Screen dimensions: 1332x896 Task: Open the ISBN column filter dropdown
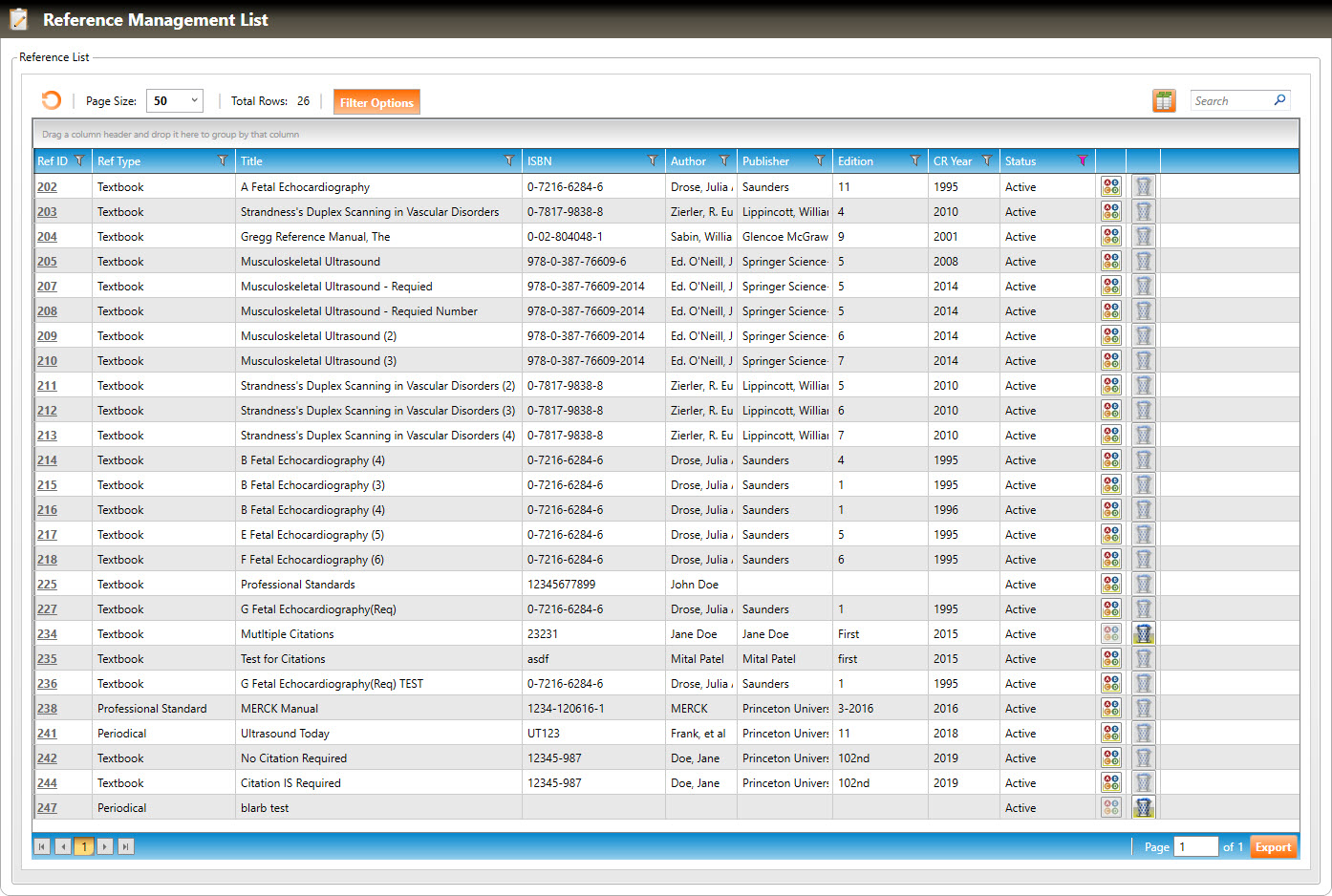[653, 160]
